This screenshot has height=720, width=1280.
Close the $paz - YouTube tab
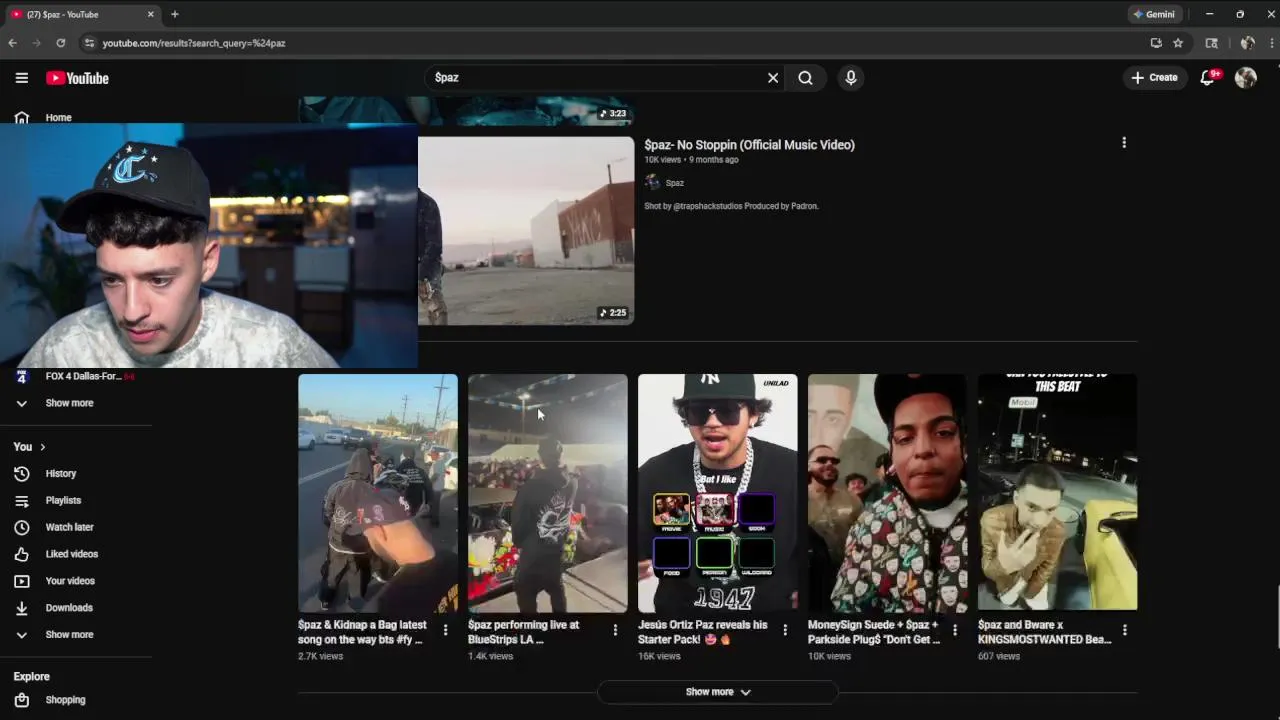(x=151, y=14)
